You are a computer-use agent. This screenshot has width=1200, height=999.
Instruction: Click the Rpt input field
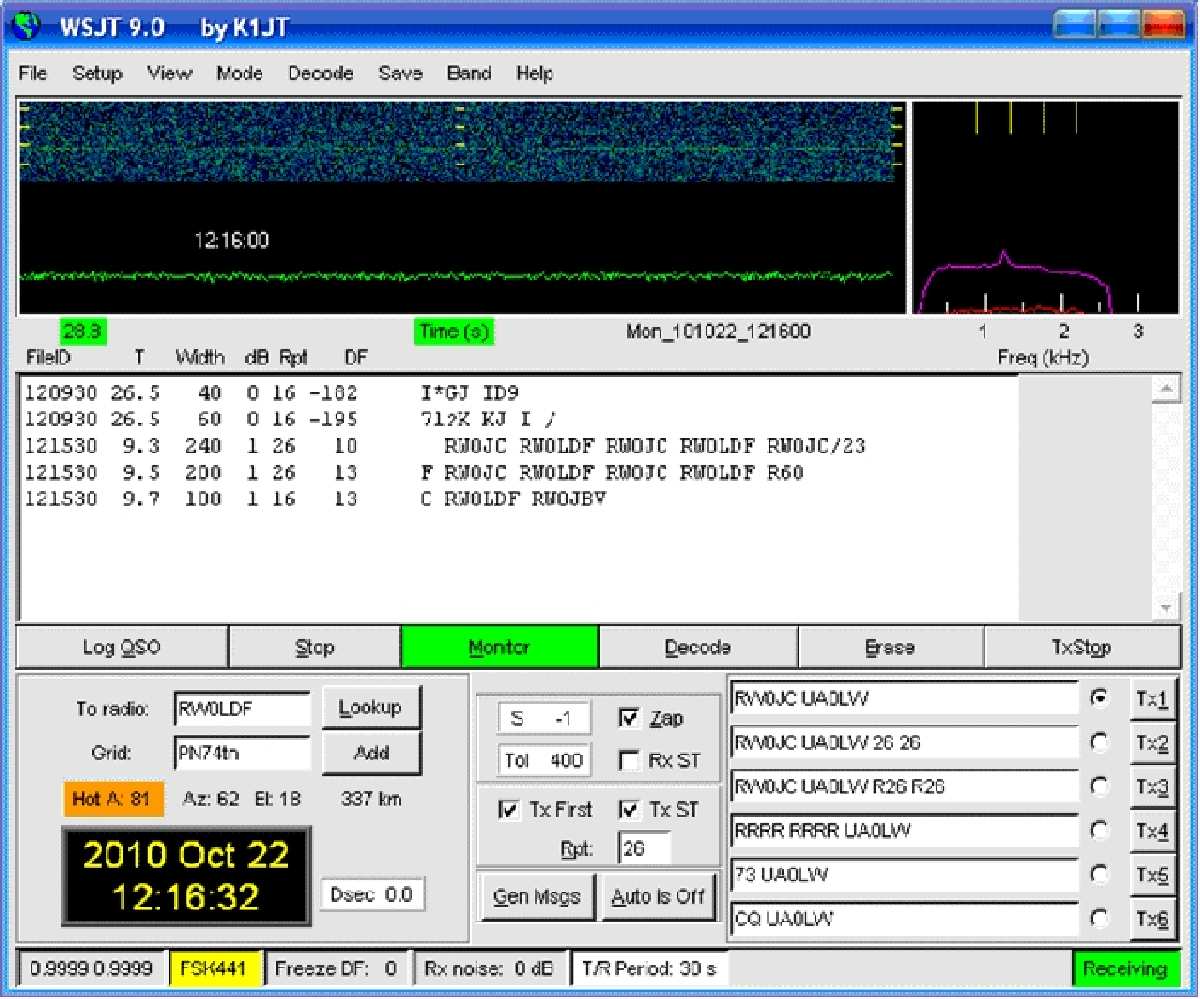(644, 849)
